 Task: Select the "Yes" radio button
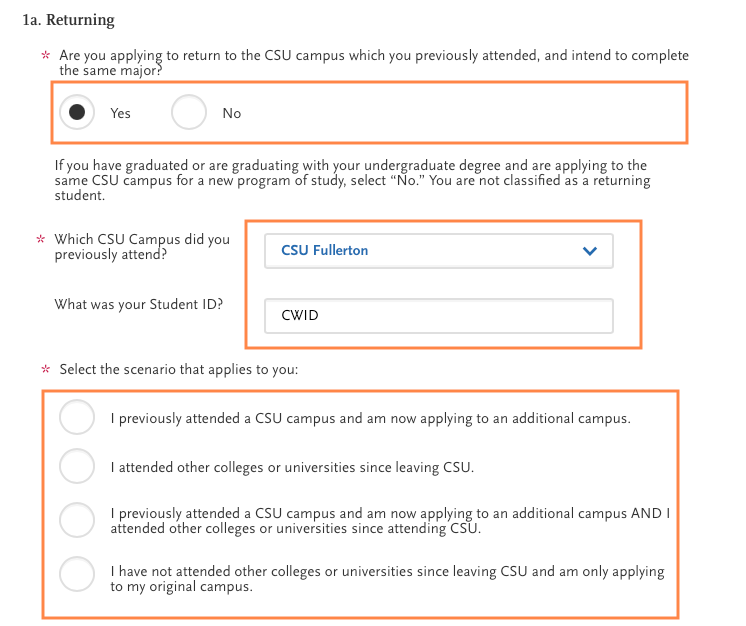[76, 113]
